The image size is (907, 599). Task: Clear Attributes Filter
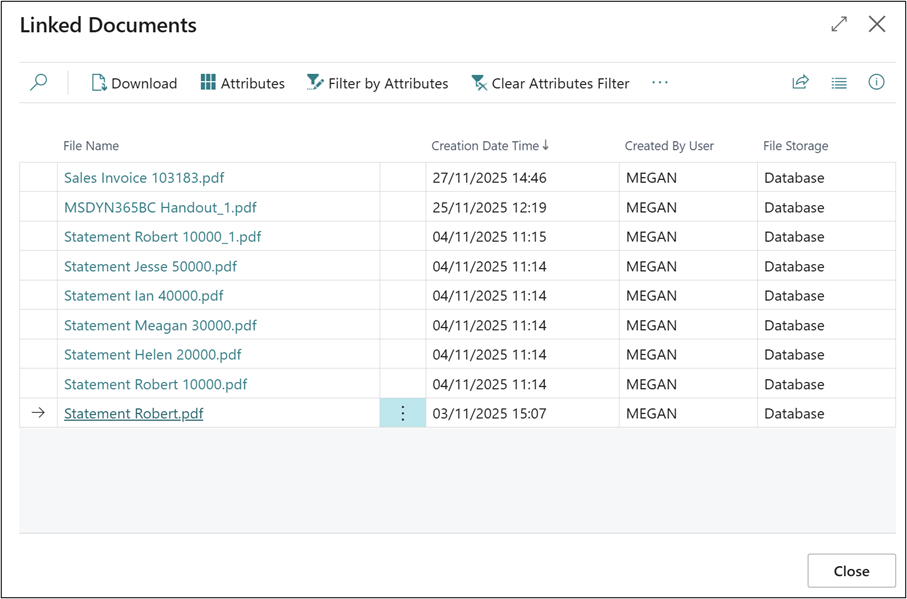pyautogui.click(x=550, y=83)
